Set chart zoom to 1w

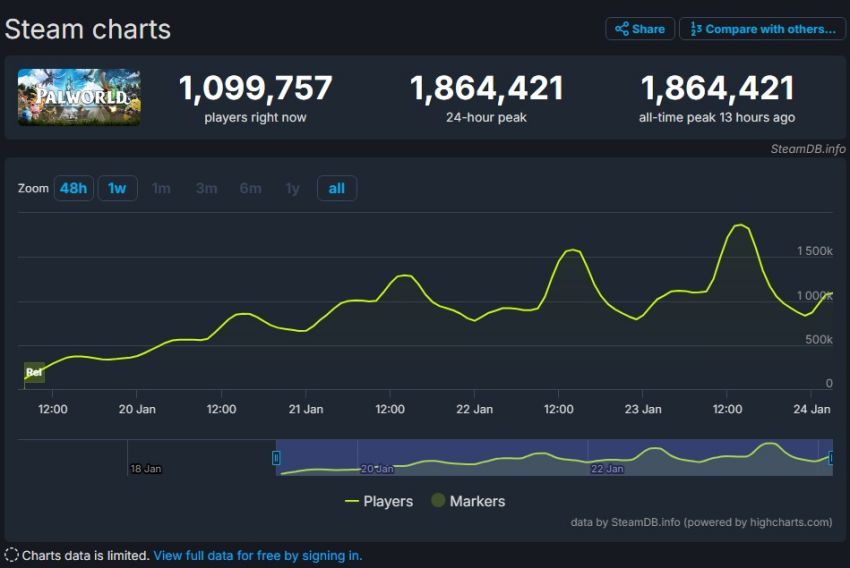tap(117, 188)
